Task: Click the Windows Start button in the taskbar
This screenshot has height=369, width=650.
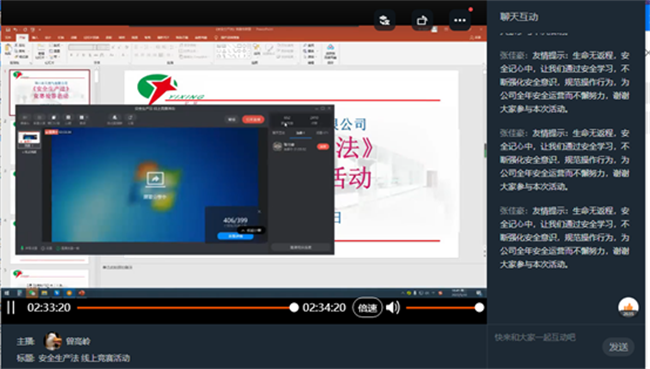Action: (7, 293)
